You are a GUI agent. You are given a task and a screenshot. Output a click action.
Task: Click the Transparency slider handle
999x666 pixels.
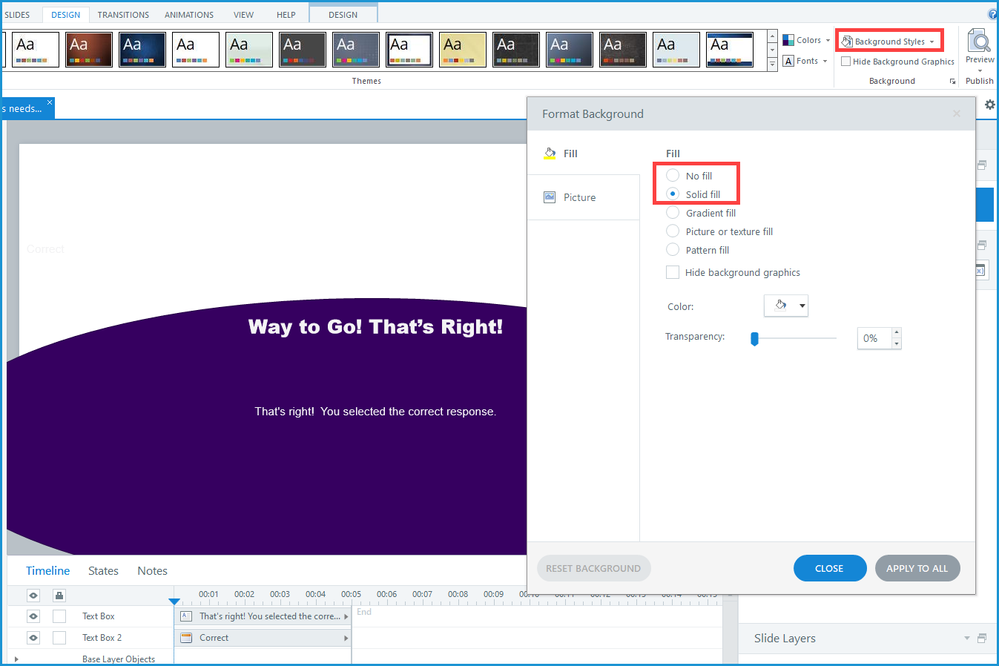pos(754,339)
